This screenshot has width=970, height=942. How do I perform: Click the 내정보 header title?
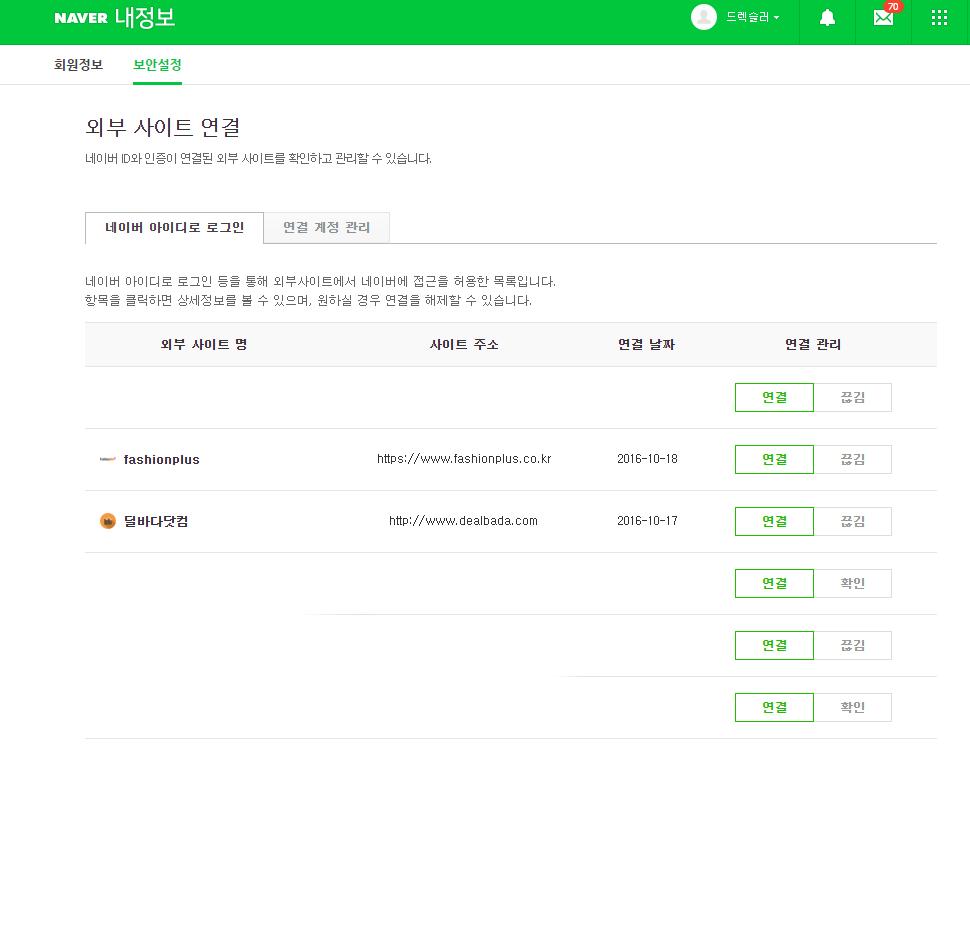(x=145, y=18)
